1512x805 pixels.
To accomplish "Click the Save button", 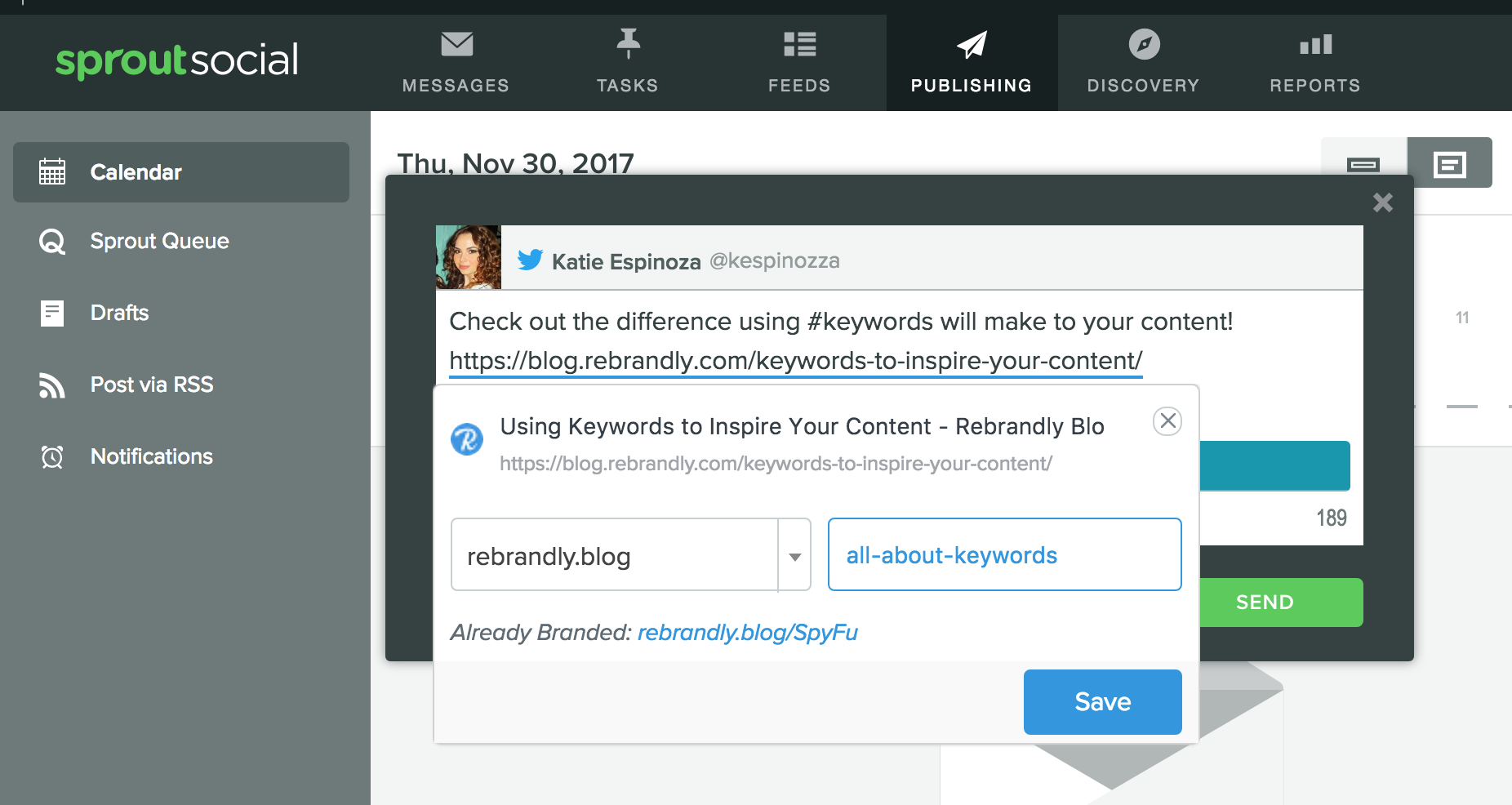I will [1103, 702].
